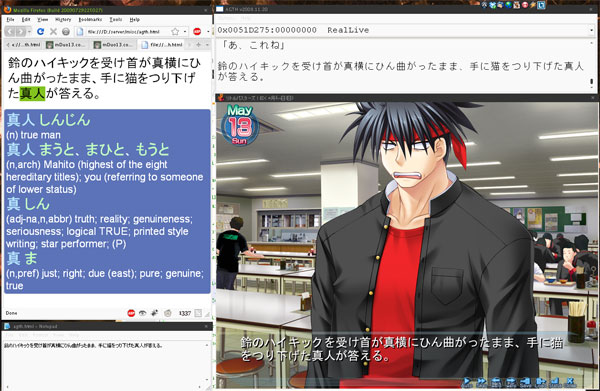Click AGTH text area scrollbar
Image resolution: width=600 pixels, height=391 pixels.
[592, 64]
